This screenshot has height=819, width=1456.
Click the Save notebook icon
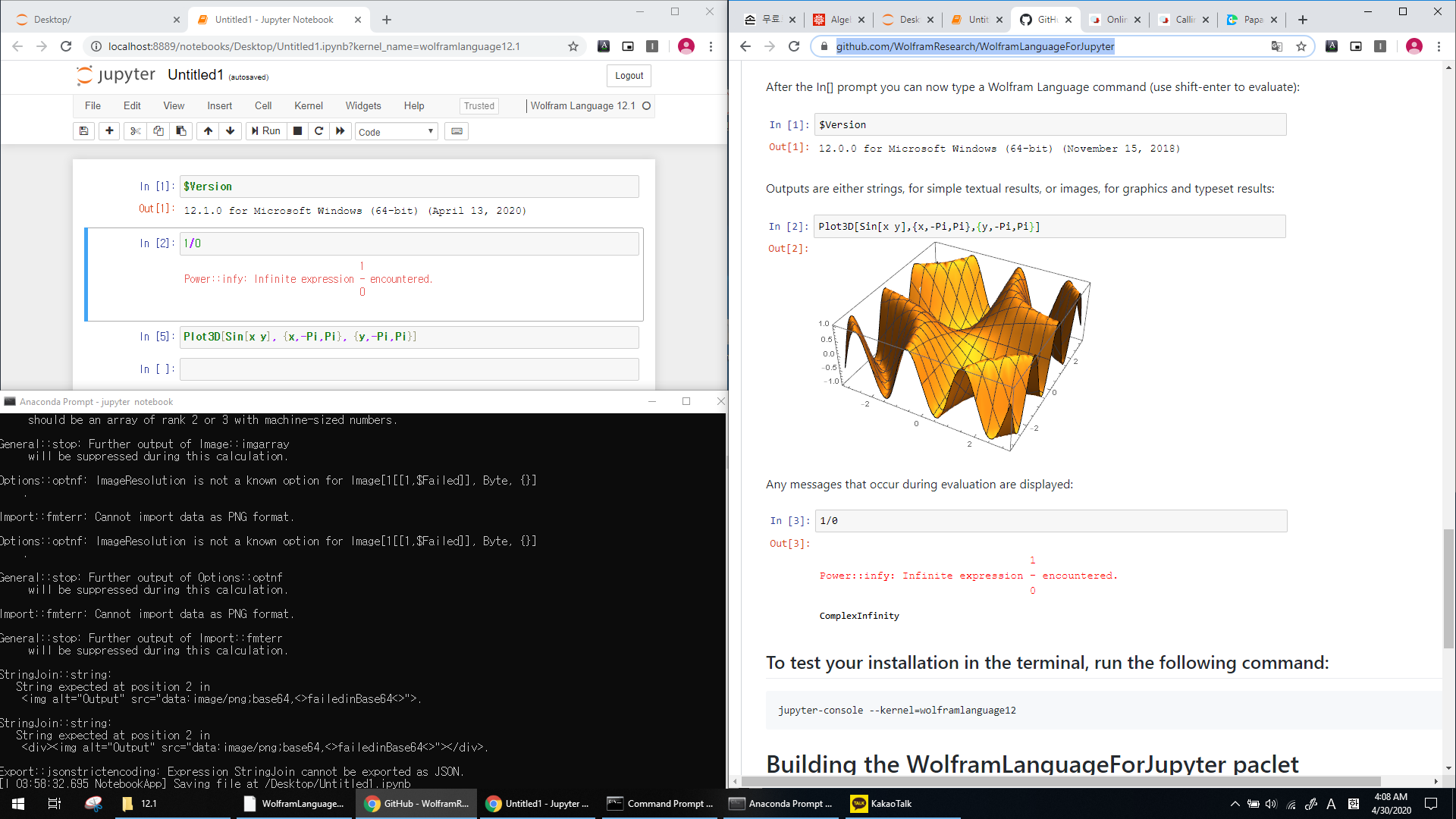point(84,131)
